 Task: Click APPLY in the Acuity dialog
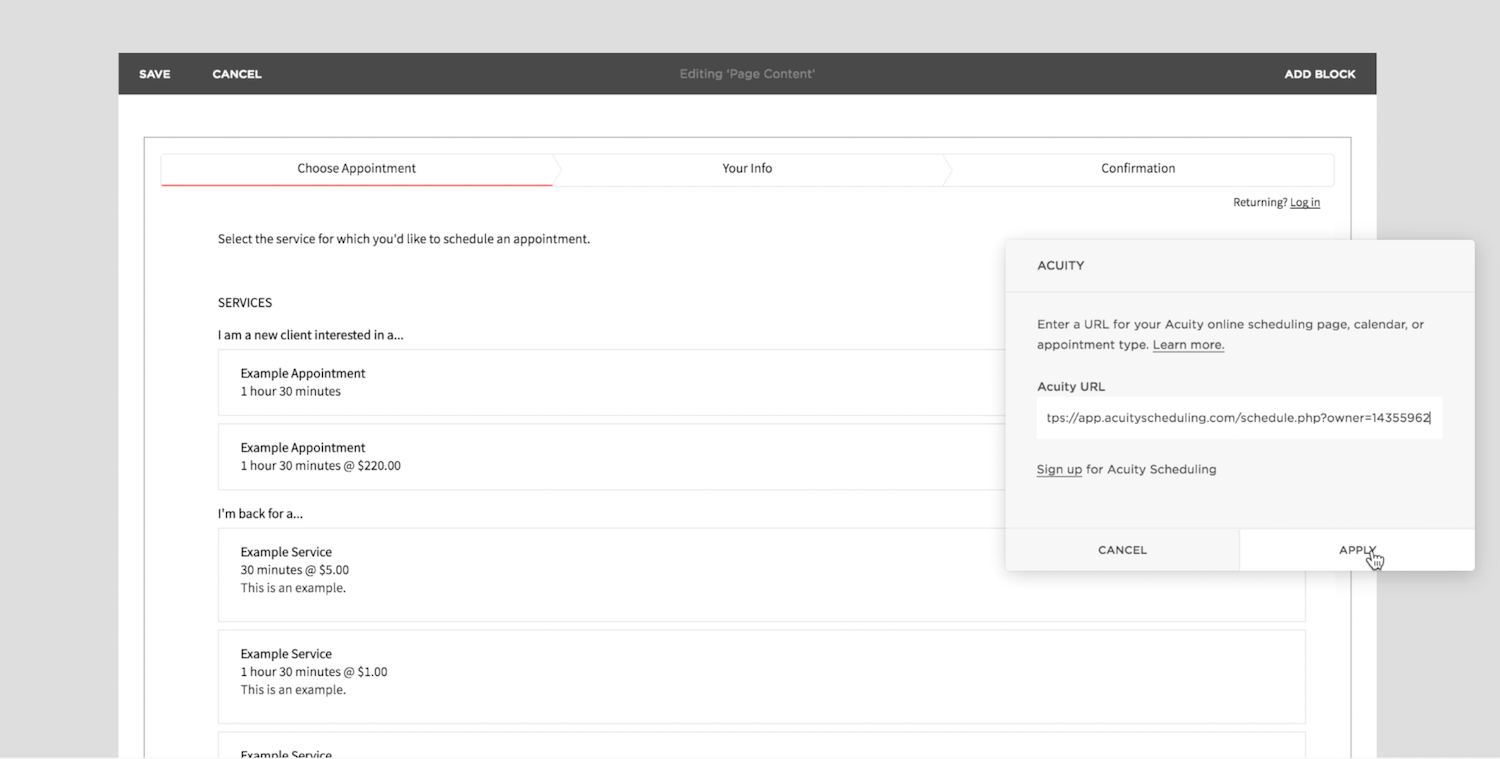point(1357,550)
